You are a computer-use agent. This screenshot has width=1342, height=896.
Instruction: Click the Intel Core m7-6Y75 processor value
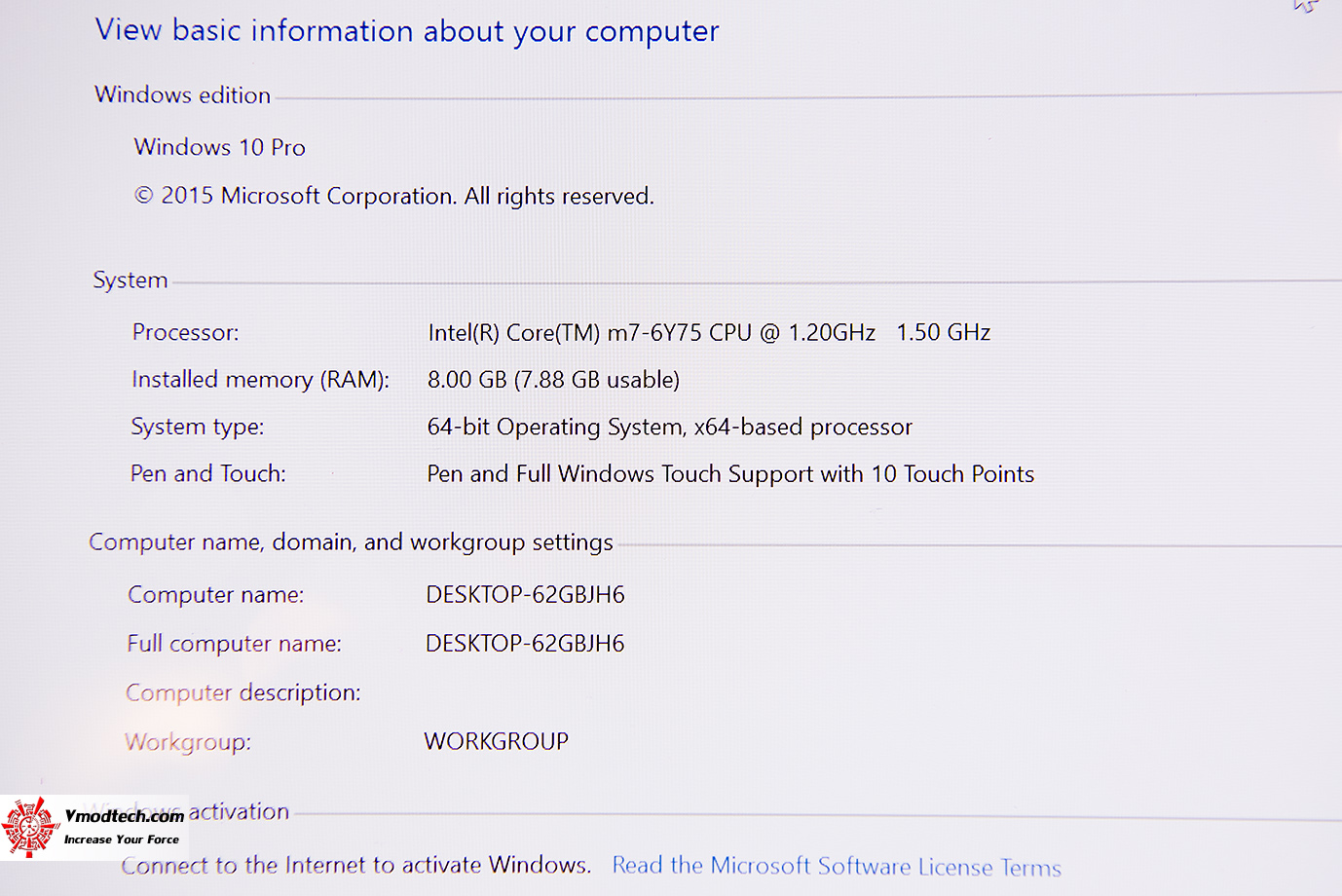tap(709, 333)
